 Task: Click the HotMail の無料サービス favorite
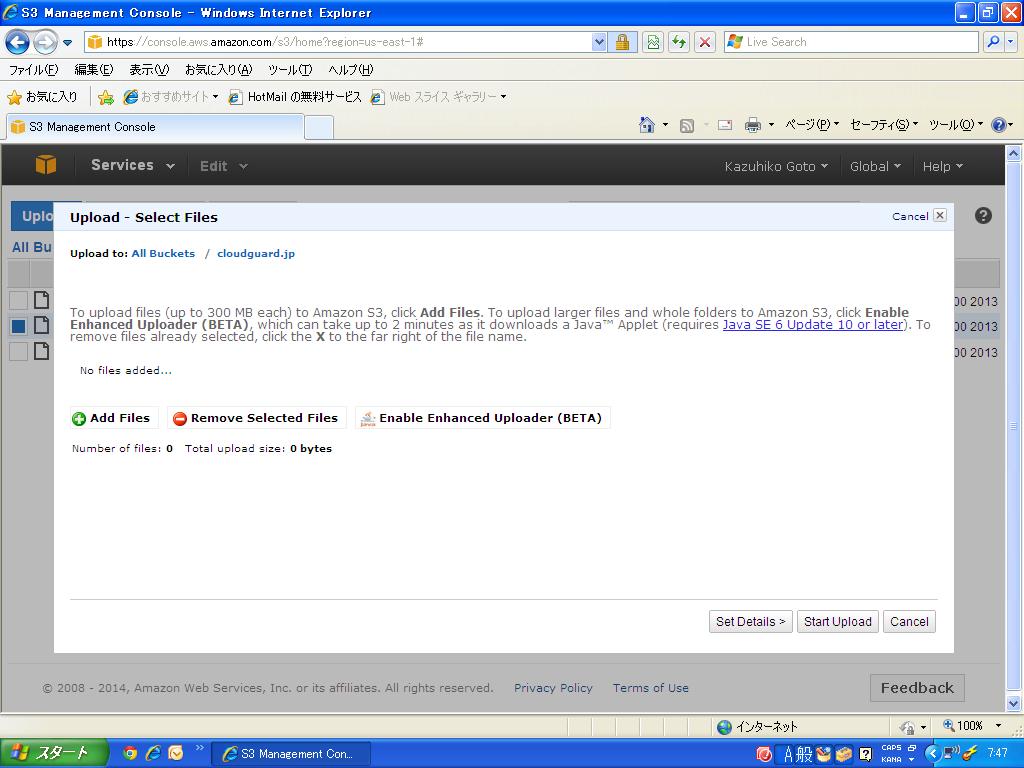[x=295, y=97]
